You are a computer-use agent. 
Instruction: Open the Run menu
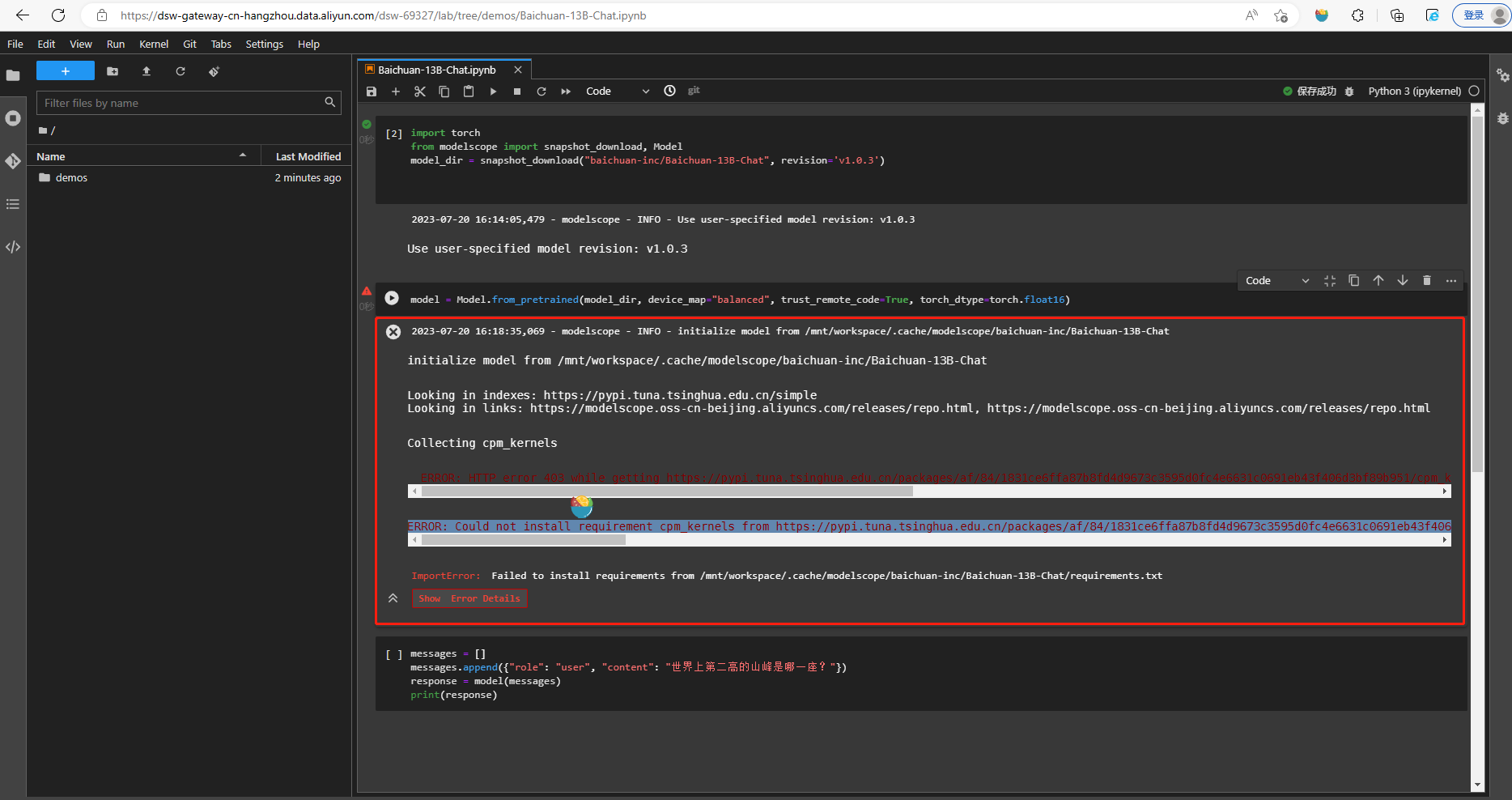point(116,44)
